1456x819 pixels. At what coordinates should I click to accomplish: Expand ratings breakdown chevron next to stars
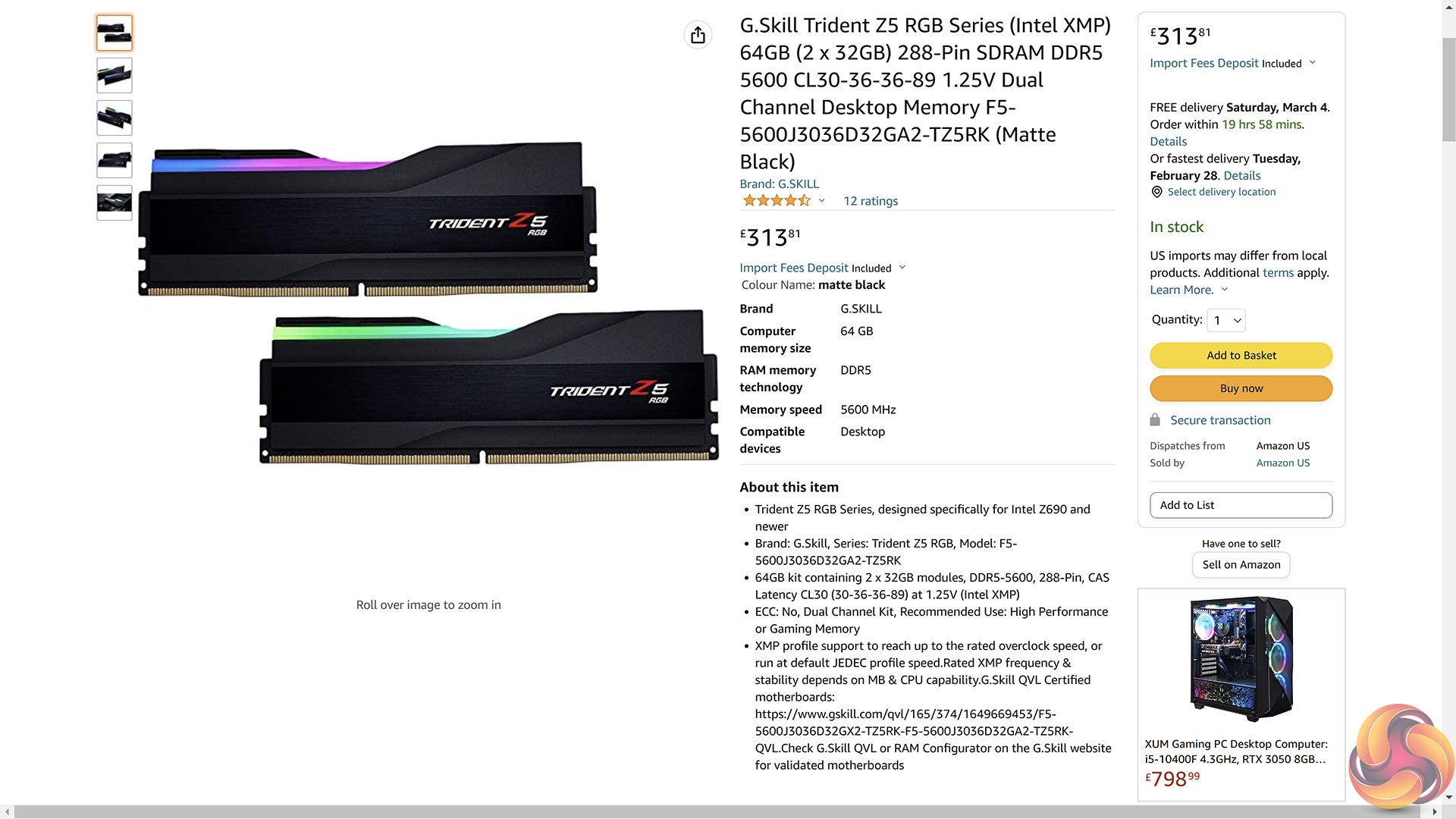pos(821,201)
